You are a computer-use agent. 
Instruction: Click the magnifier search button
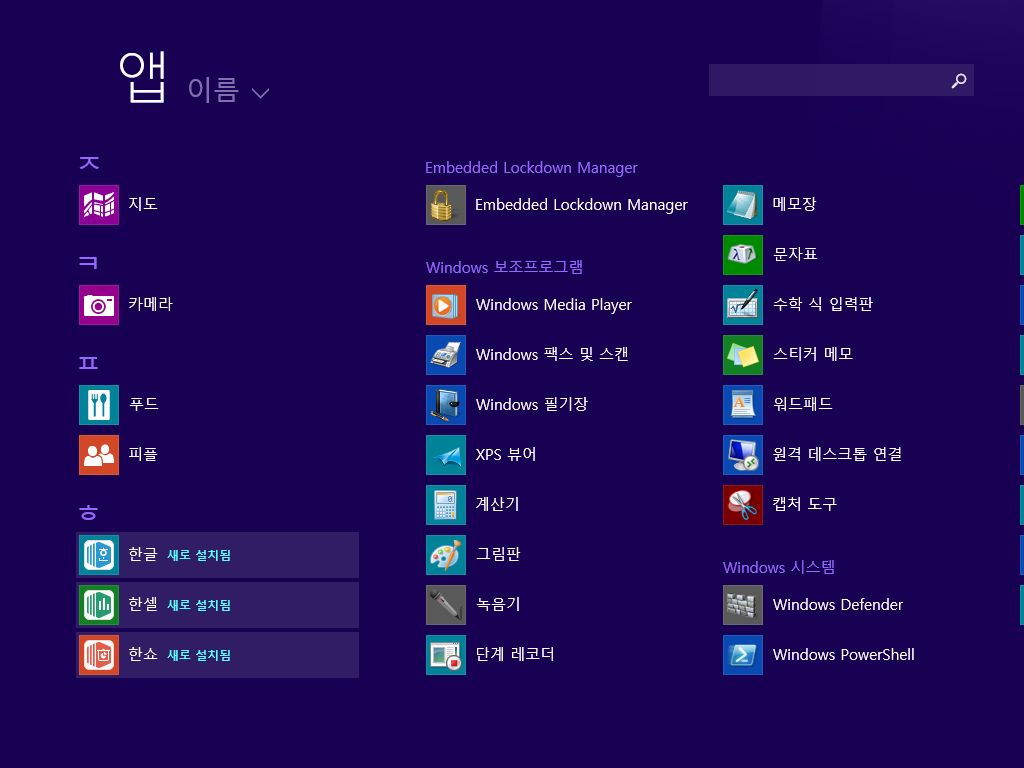(959, 80)
